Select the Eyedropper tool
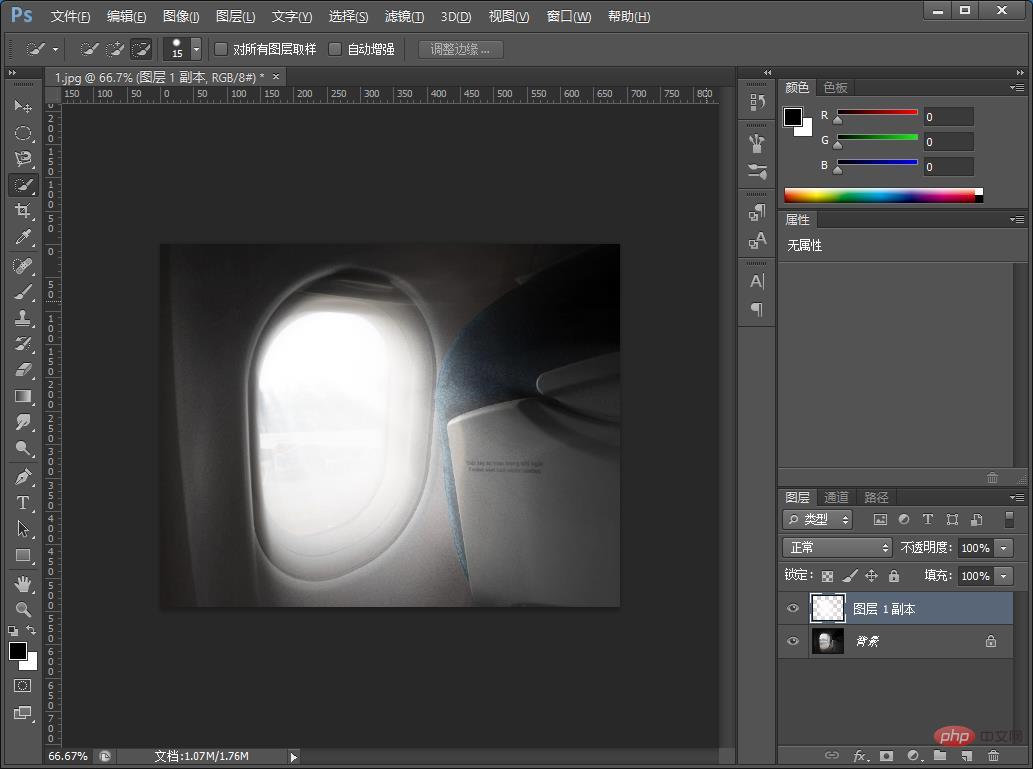This screenshot has width=1033, height=769. point(23,237)
